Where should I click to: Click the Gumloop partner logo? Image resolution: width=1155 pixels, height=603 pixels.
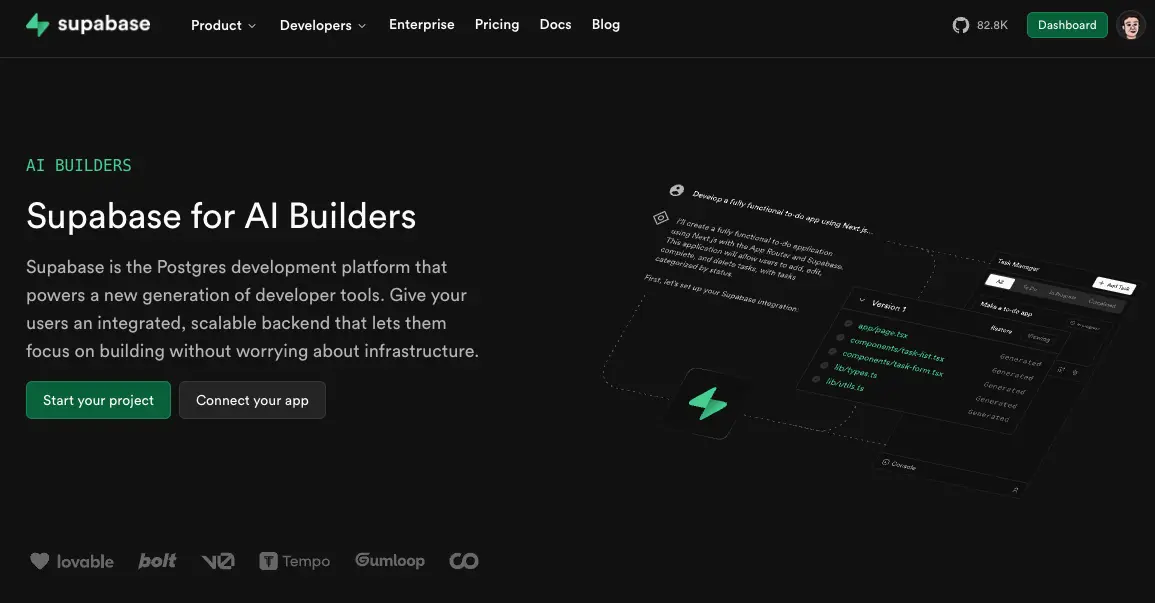(390, 561)
